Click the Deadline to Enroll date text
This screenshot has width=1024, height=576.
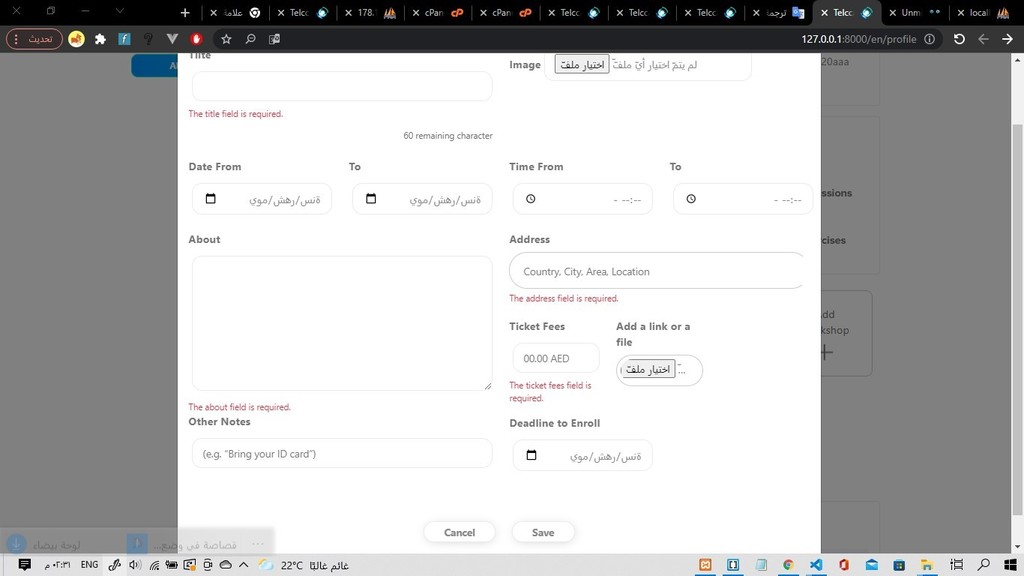[605, 456]
